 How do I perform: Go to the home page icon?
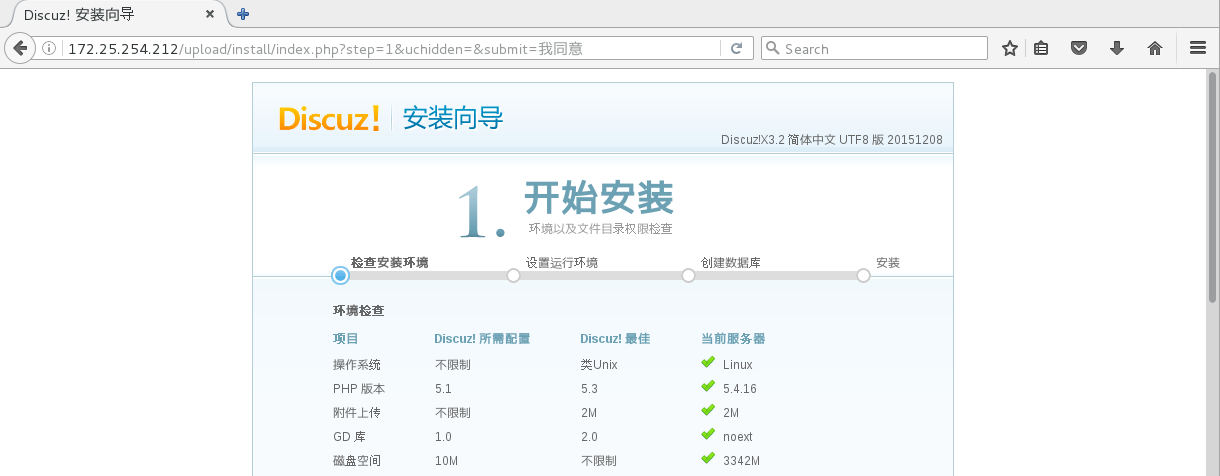point(1155,48)
